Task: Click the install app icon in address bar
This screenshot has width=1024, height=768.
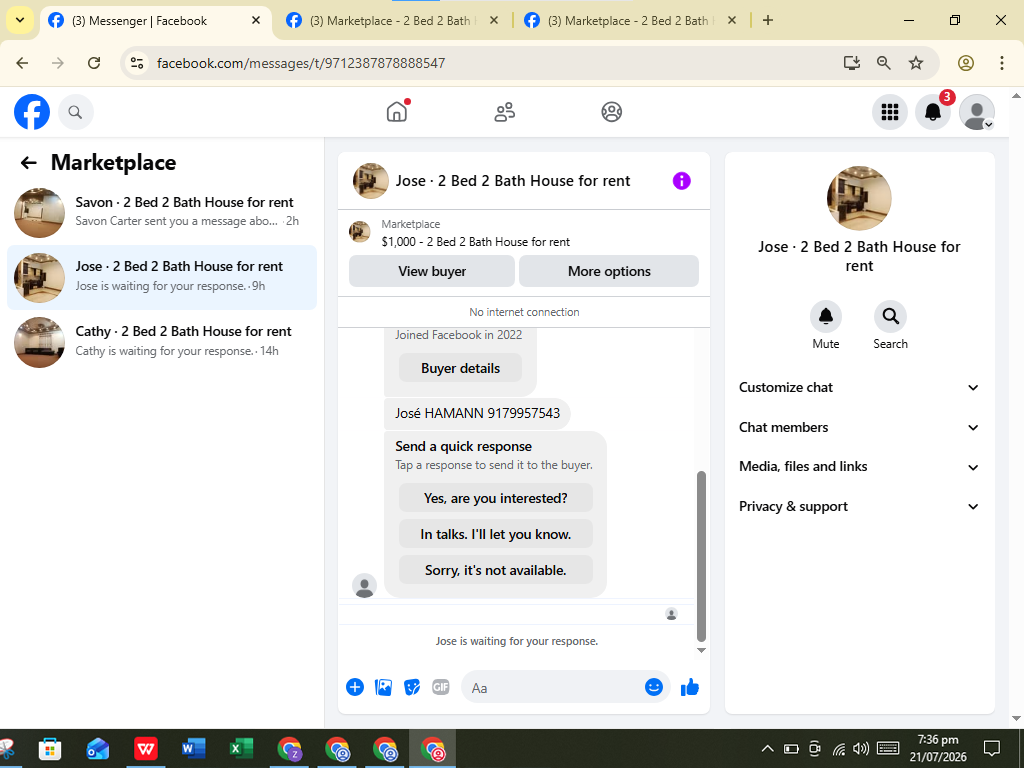Action: (851, 63)
